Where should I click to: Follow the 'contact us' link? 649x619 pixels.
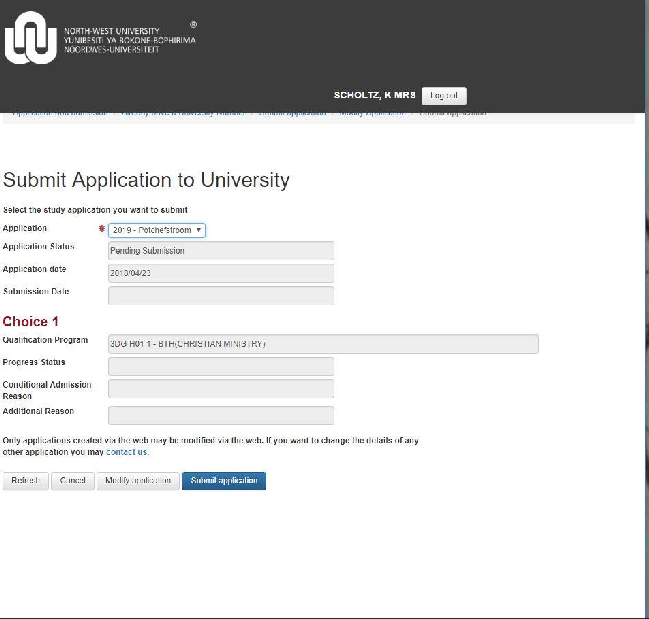click(x=127, y=452)
